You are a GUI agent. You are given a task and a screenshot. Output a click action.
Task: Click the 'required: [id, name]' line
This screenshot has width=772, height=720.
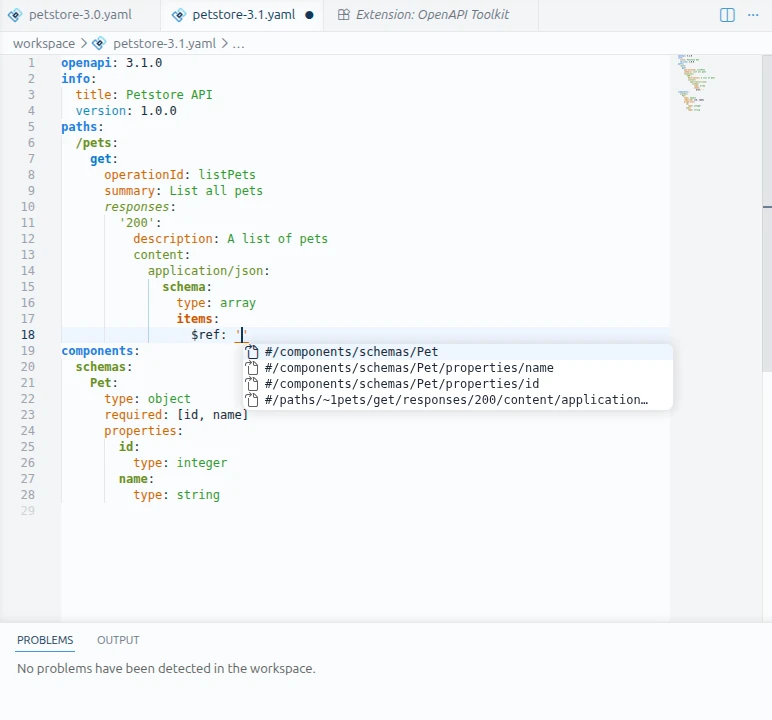tap(176, 415)
